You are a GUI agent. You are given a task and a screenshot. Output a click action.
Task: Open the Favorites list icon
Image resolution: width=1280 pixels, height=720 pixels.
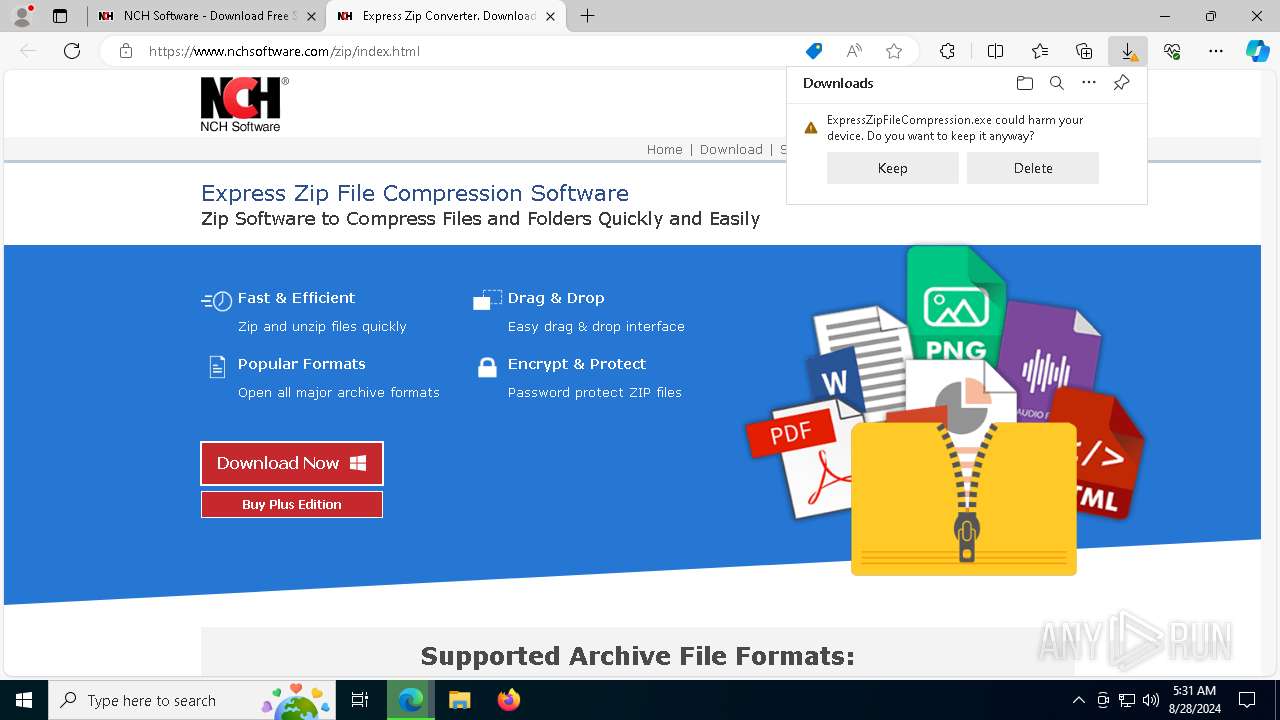(x=1040, y=51)
